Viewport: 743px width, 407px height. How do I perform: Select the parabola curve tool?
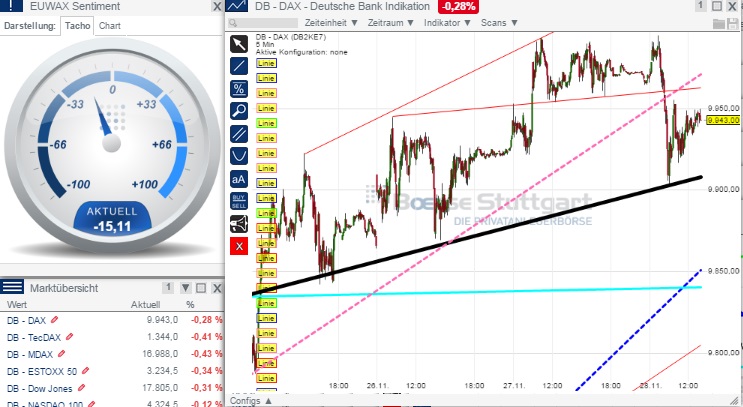(x=239, y=156)
